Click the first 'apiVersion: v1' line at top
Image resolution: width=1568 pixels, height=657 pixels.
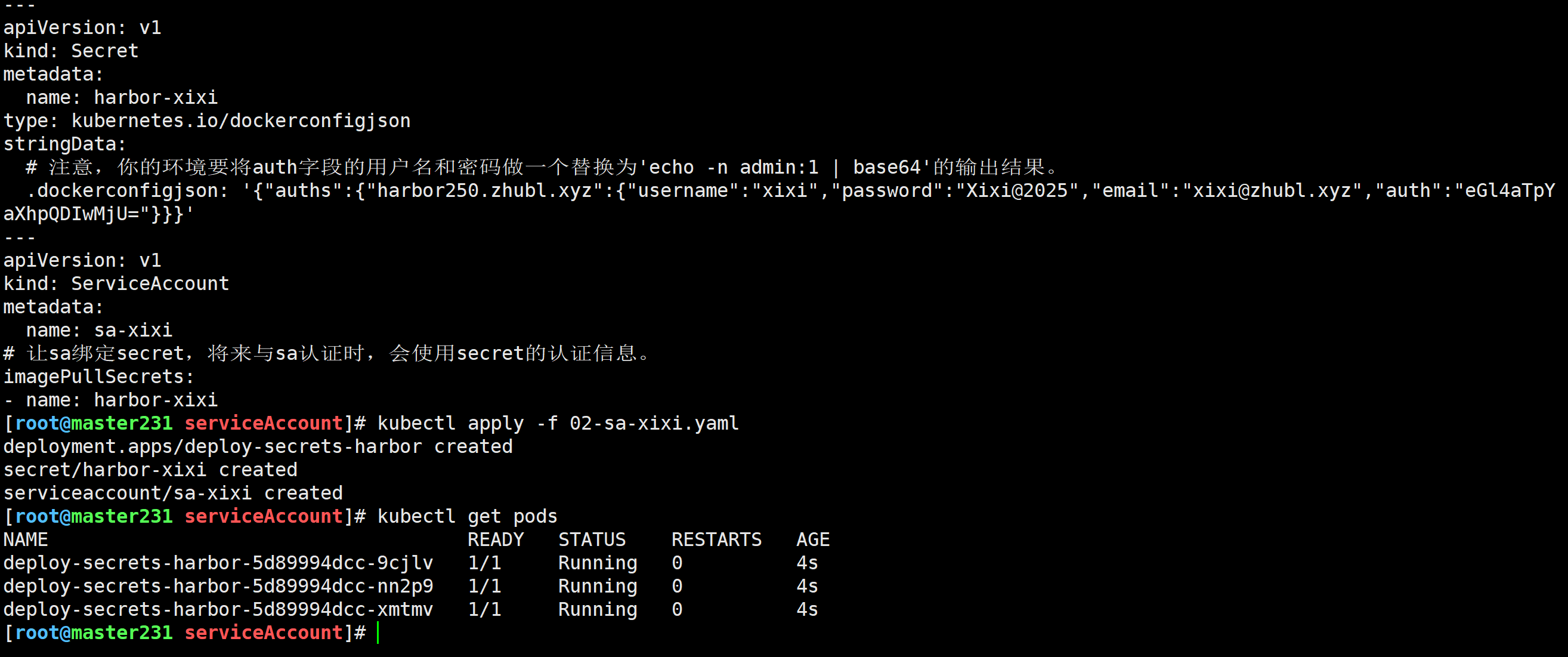point(82,27)
